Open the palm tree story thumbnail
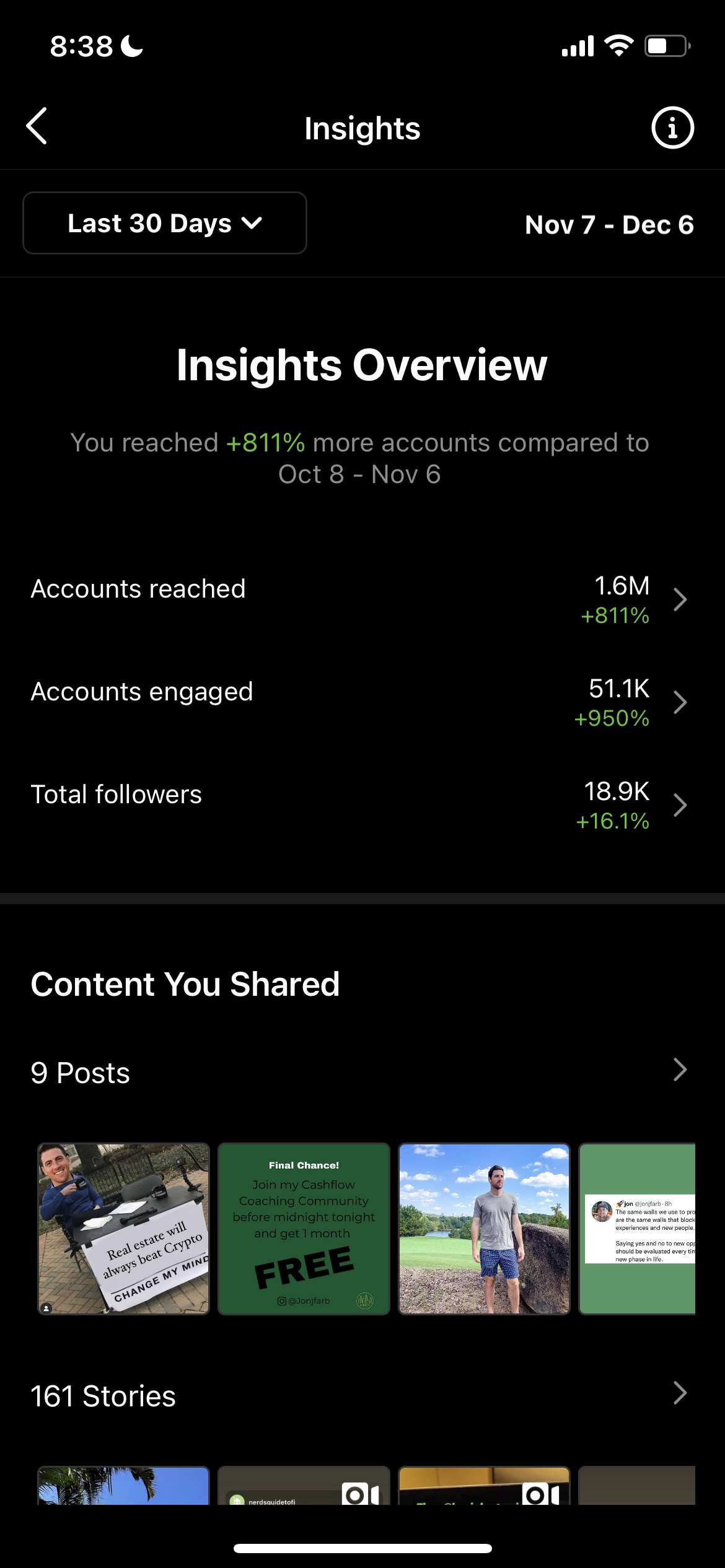This screenshot has height=1568, width=725. click(124, 1485)
